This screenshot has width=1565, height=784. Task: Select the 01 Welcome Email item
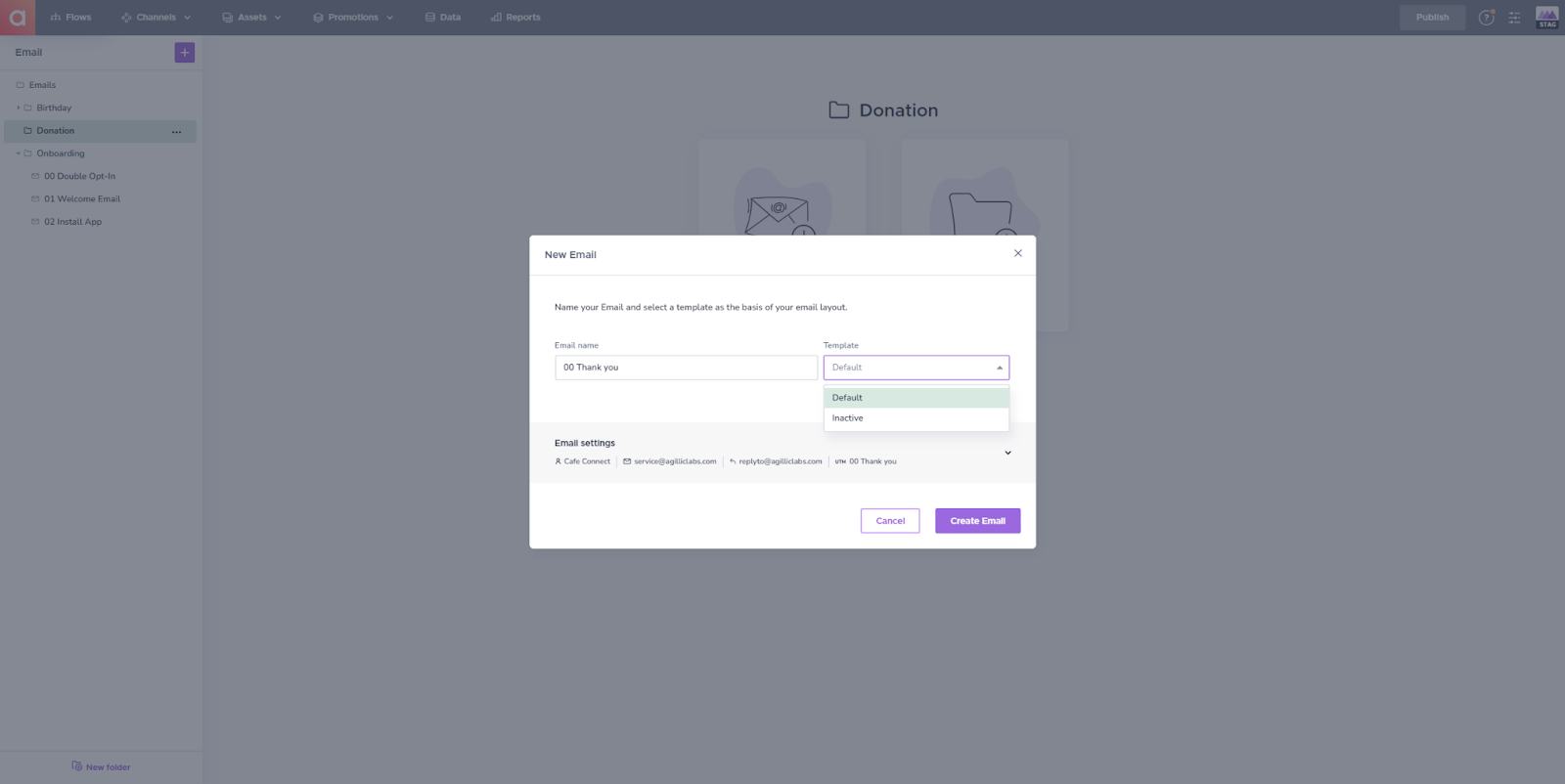click(82, 199)
